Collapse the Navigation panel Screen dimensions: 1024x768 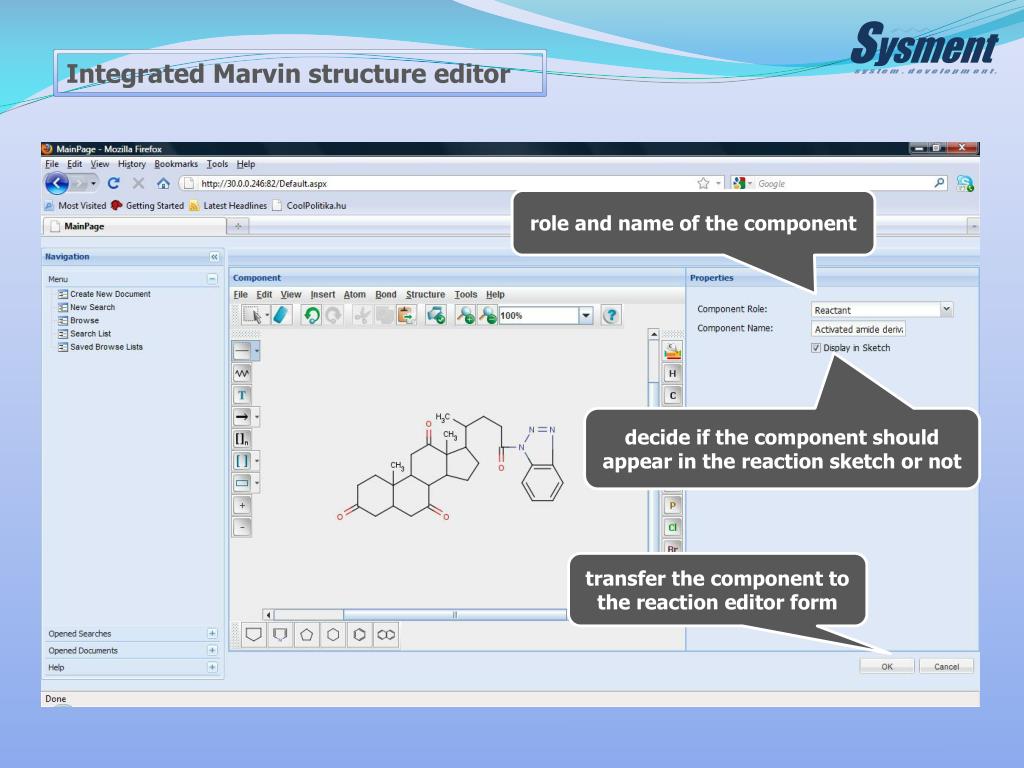coord(214,257)
